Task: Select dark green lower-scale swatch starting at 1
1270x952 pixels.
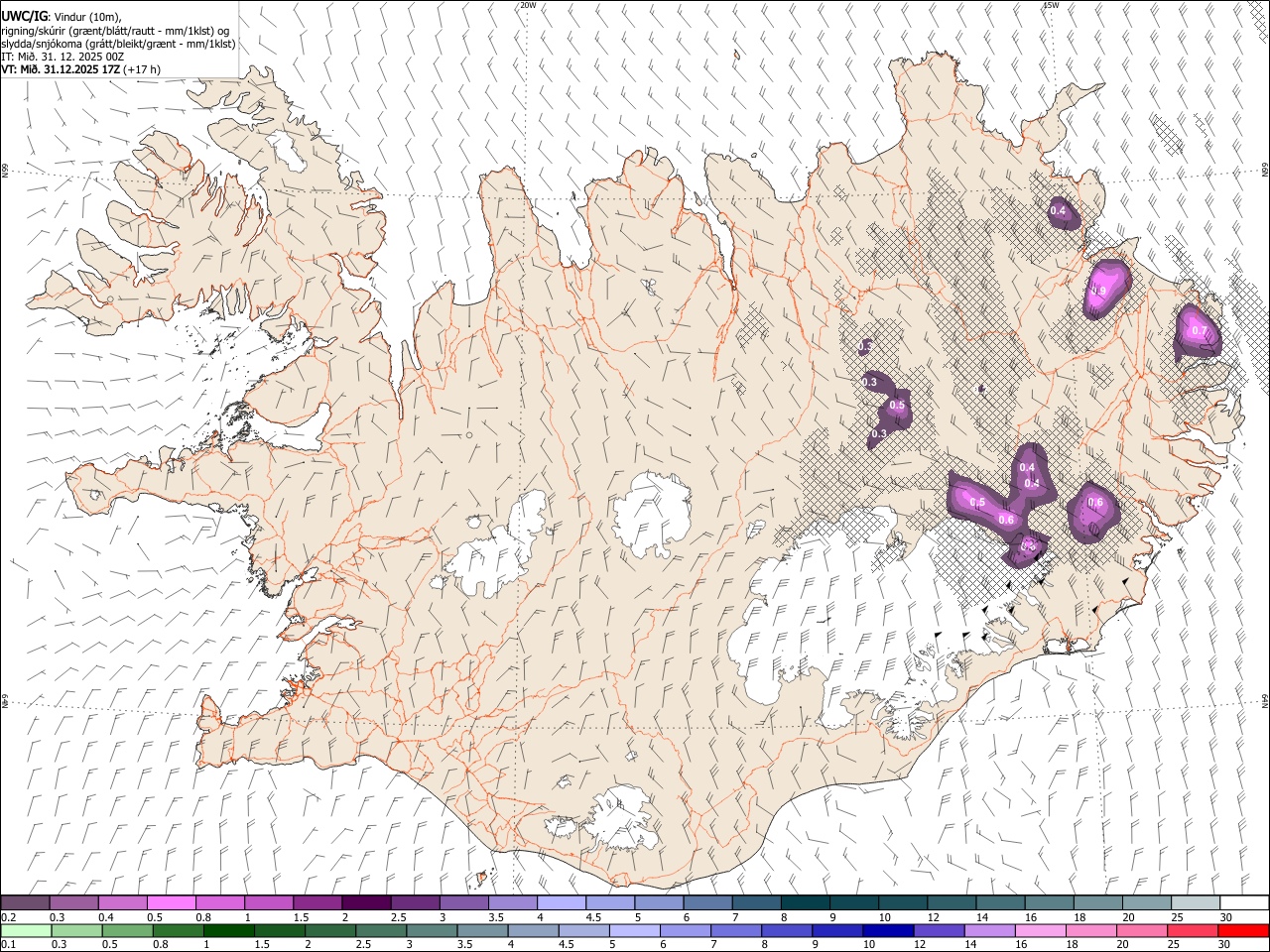Action: [x=228, y=931]
